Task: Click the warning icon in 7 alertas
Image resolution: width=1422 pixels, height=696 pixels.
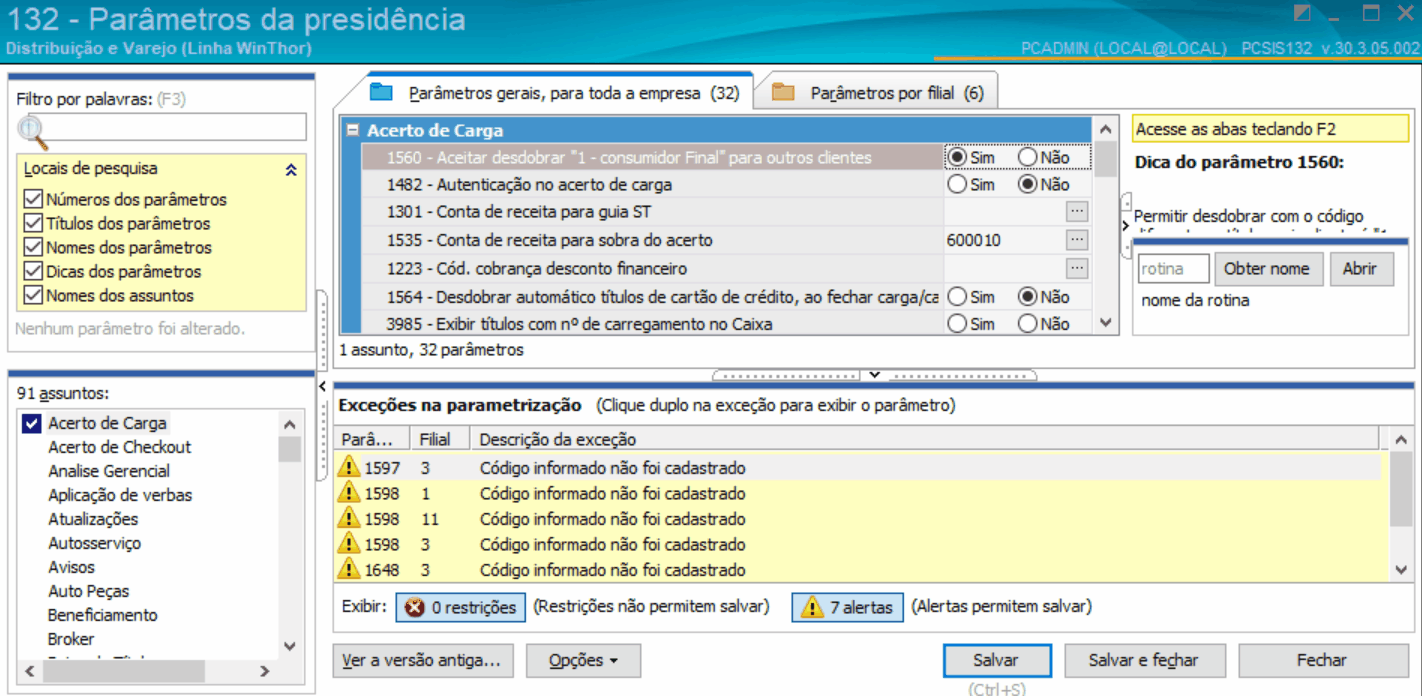Action: coord(812,607)
